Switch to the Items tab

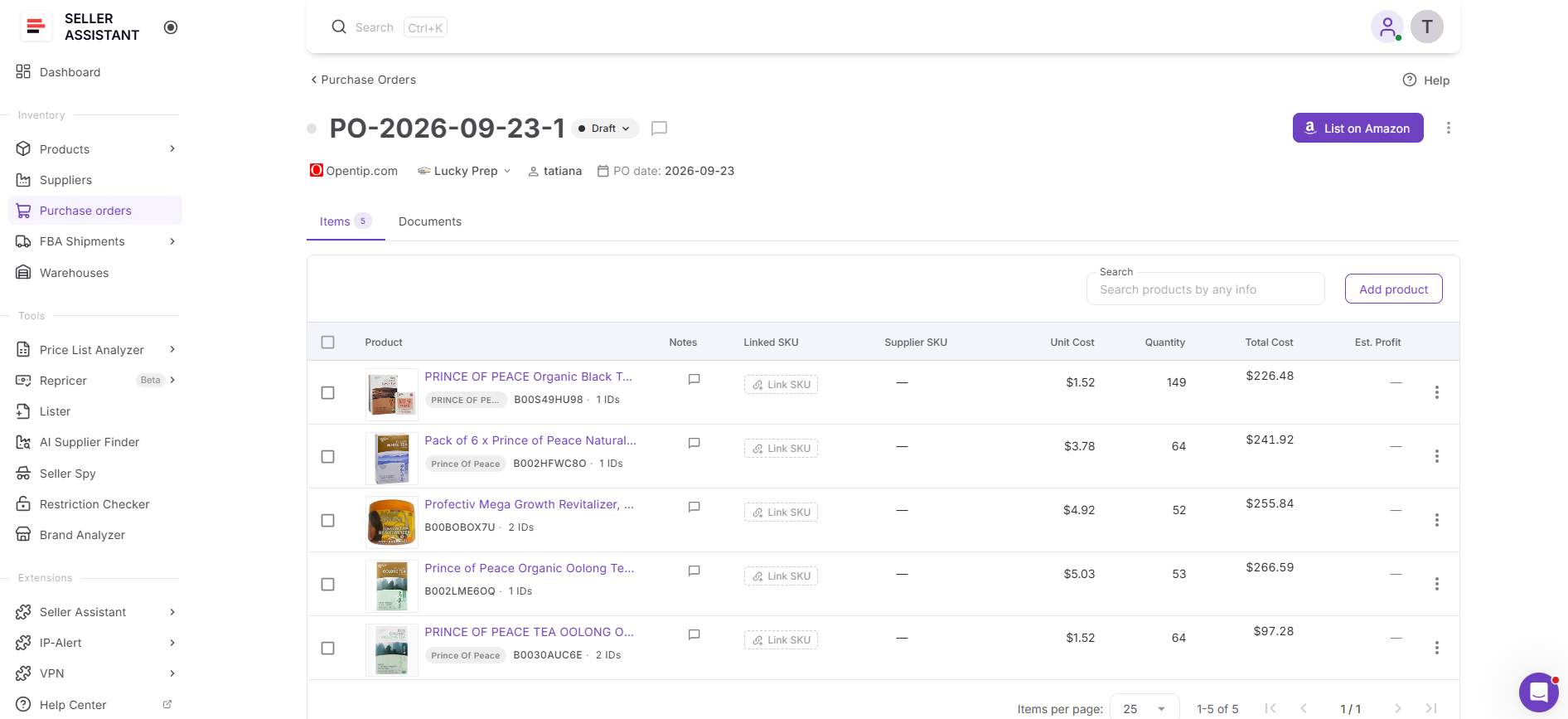(x=346, y=221)
